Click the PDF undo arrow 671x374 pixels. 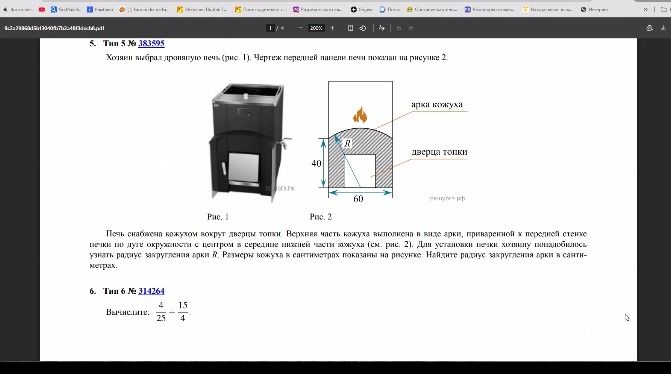click(398, 28)
